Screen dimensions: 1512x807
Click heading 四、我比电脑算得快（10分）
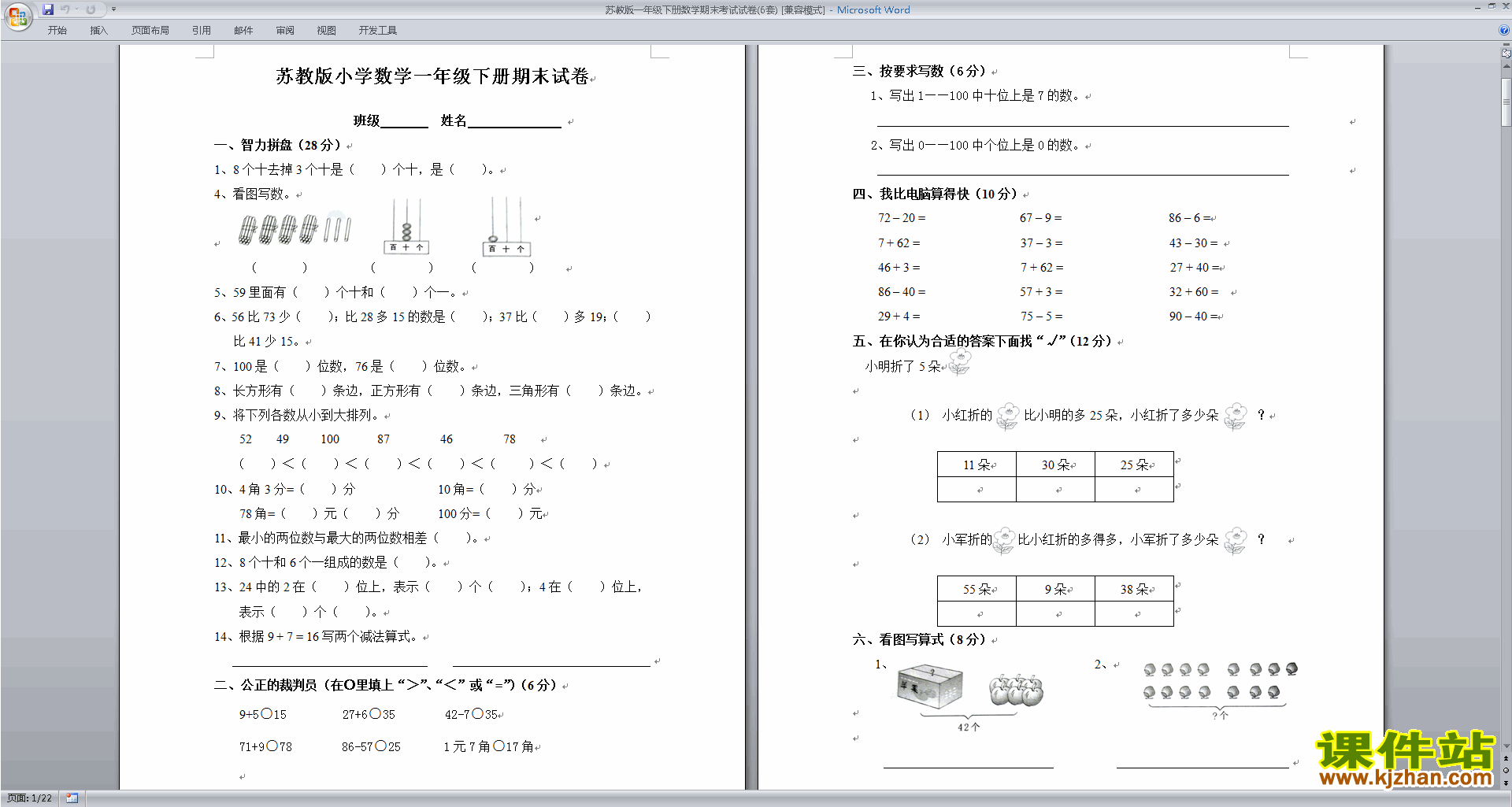click(x=935, y=194)
